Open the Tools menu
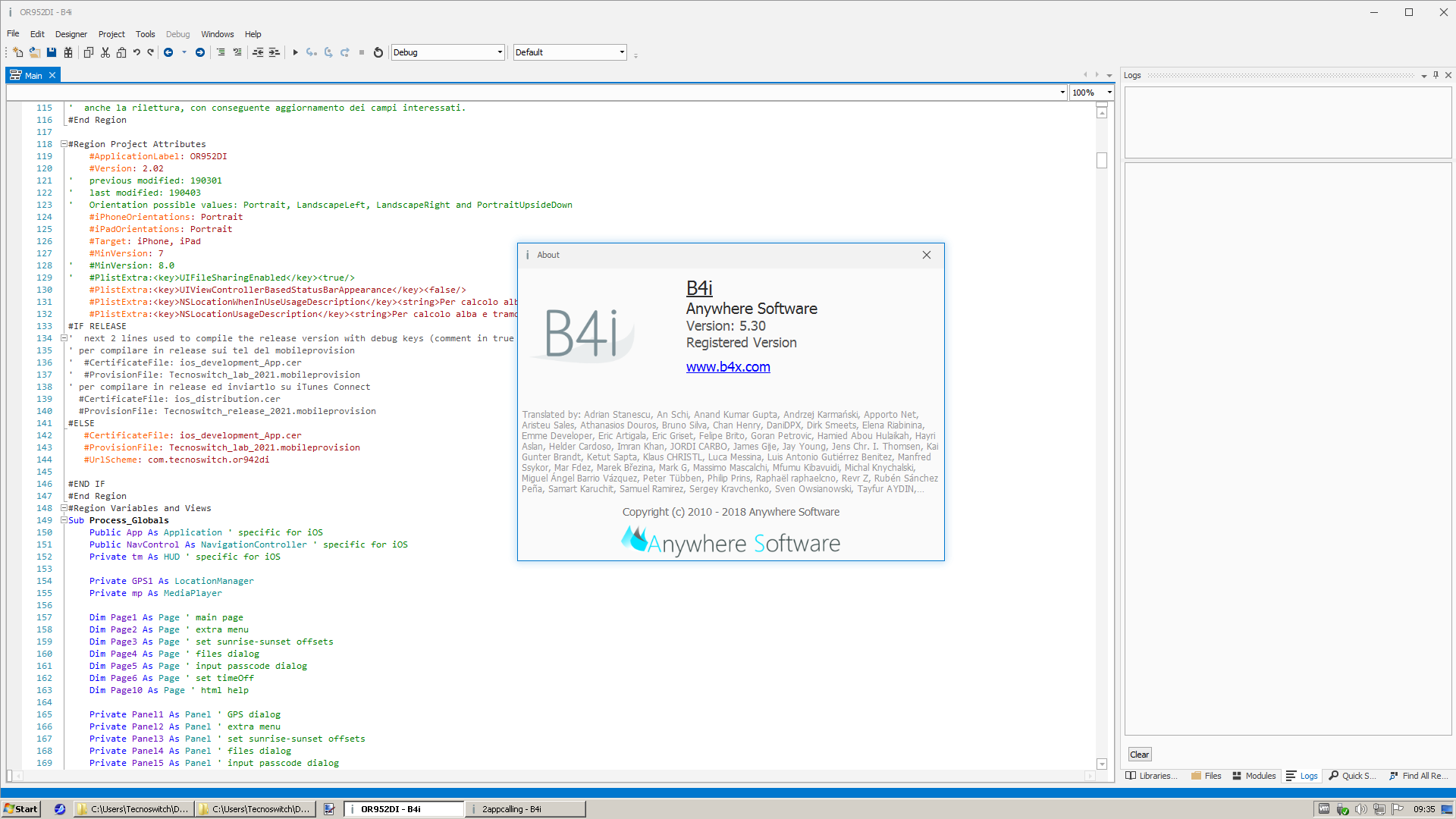Viewport: 1456px width, 819px height. coord(145,33)
